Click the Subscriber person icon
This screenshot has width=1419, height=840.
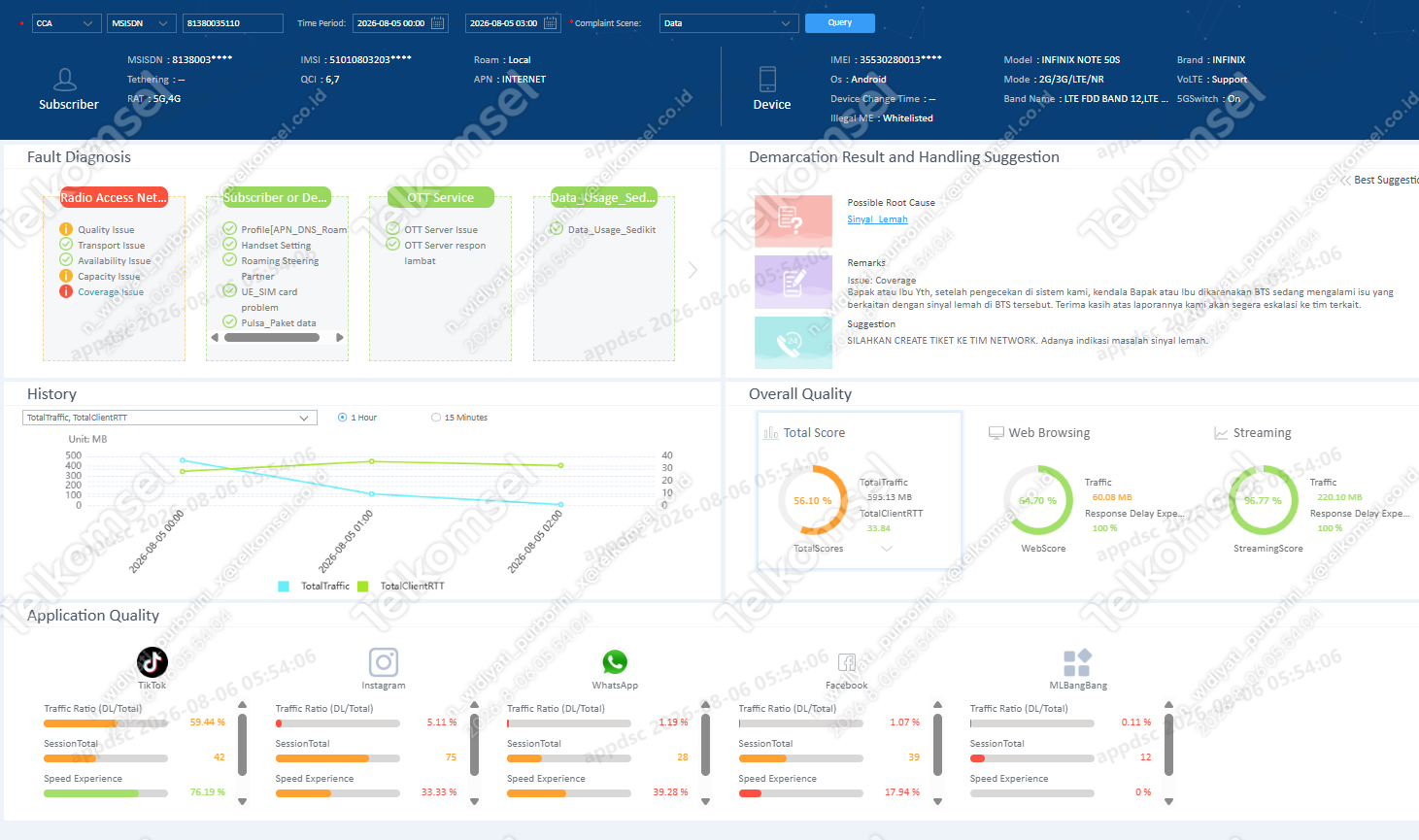(x=65, y=80)
